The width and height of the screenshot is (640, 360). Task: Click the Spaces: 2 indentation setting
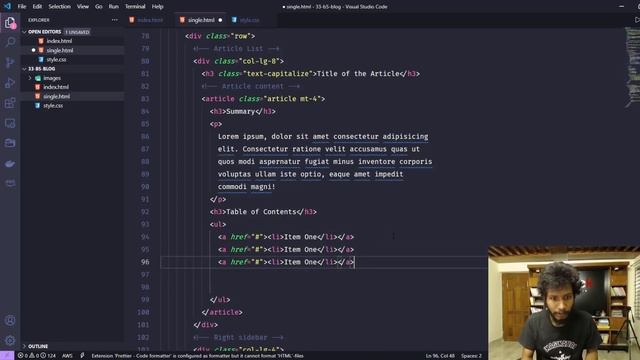pyautogui.click(x=471, y=356)
